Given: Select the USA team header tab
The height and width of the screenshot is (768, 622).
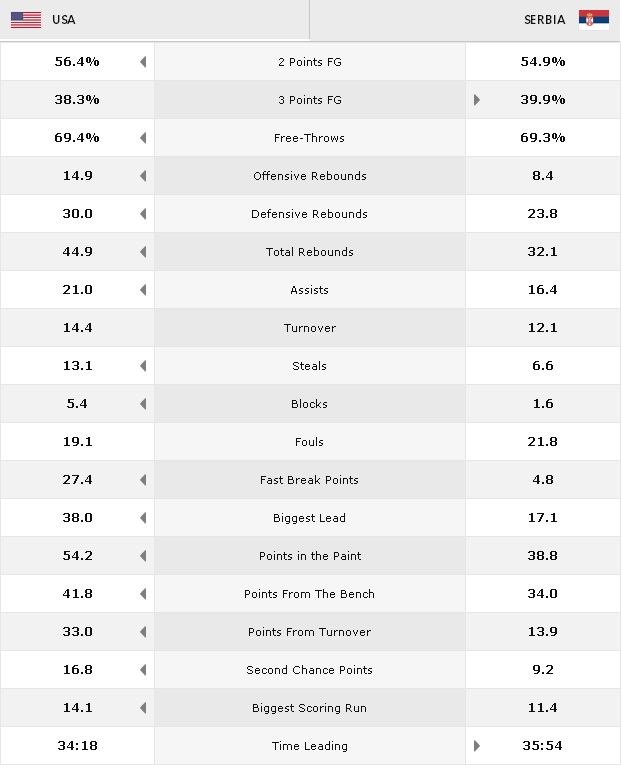Looking at the screenshot, I should click(x=155, y=20).
